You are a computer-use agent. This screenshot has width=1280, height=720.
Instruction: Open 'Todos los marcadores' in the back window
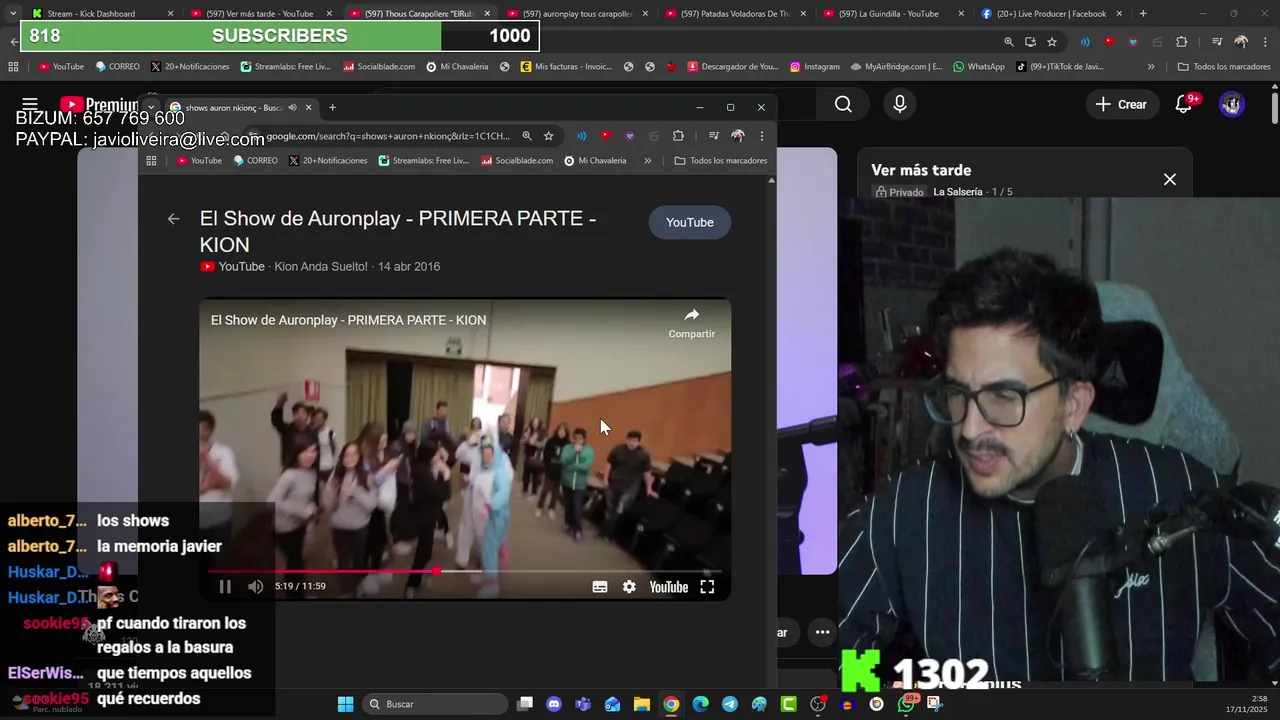pos(1224,67)
